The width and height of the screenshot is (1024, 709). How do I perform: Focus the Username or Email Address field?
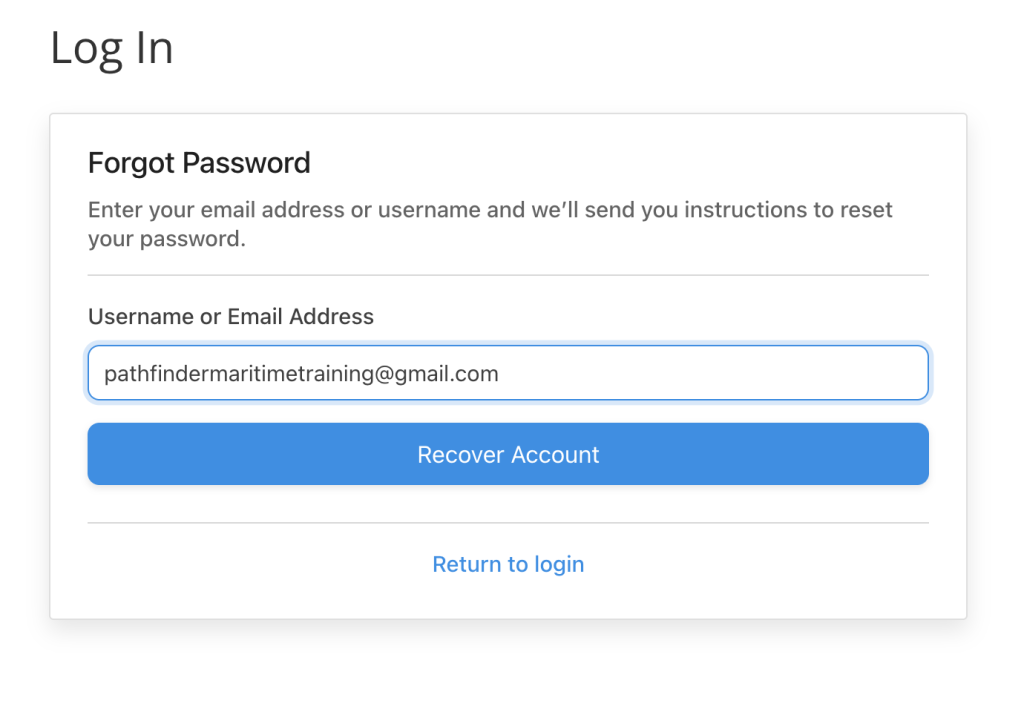click(508, 373)
